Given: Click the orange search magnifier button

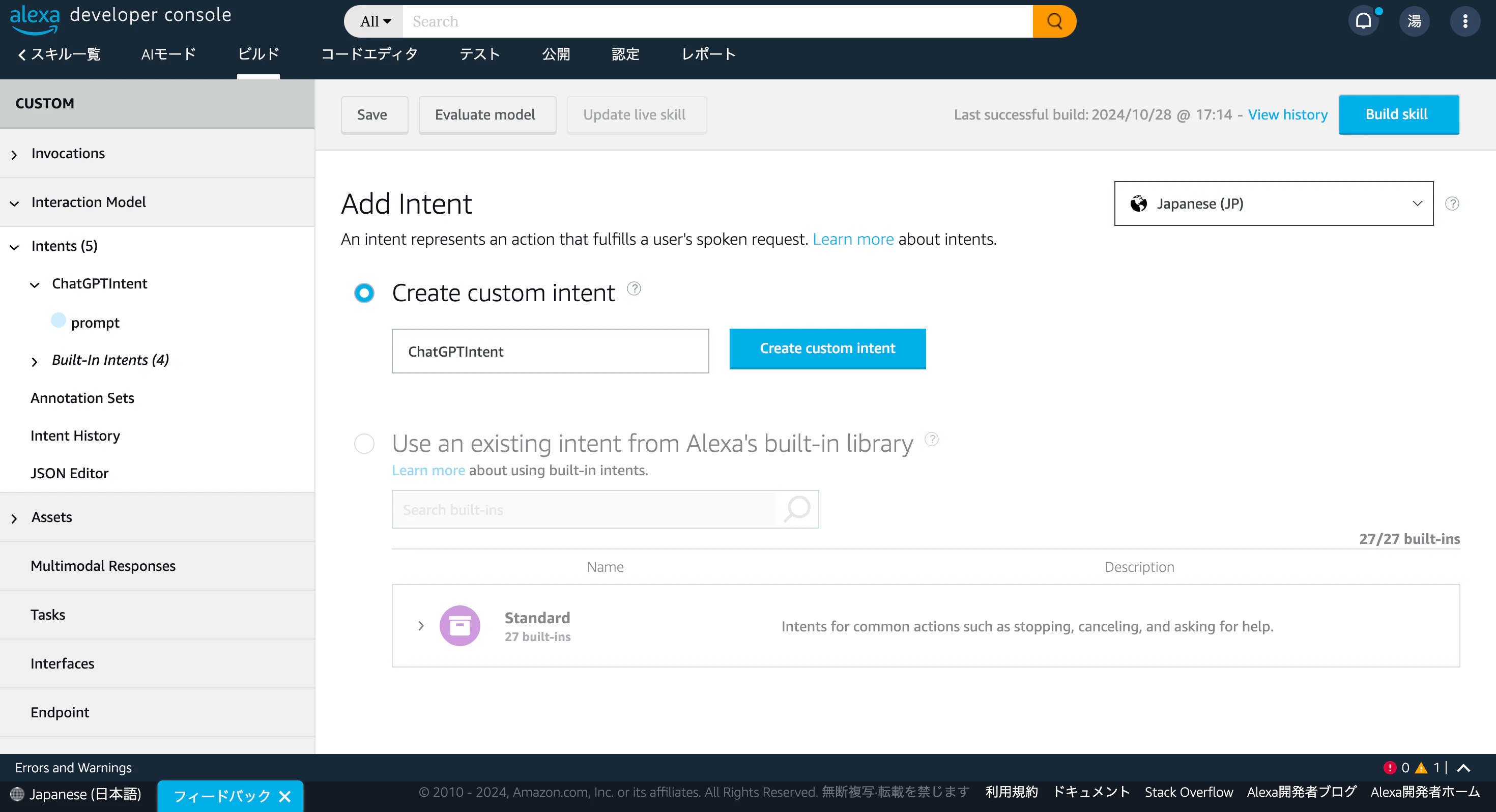Looking at the screenshot, I should [x=1054, y=21].
